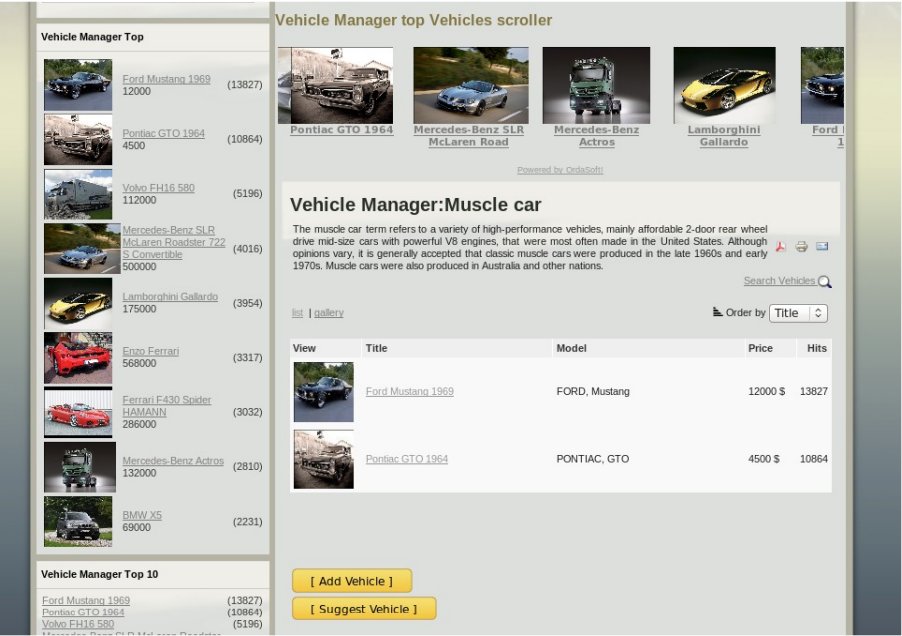Open Pontiac GTO 1964 in Vehicle Manager Top

point(163,133)
